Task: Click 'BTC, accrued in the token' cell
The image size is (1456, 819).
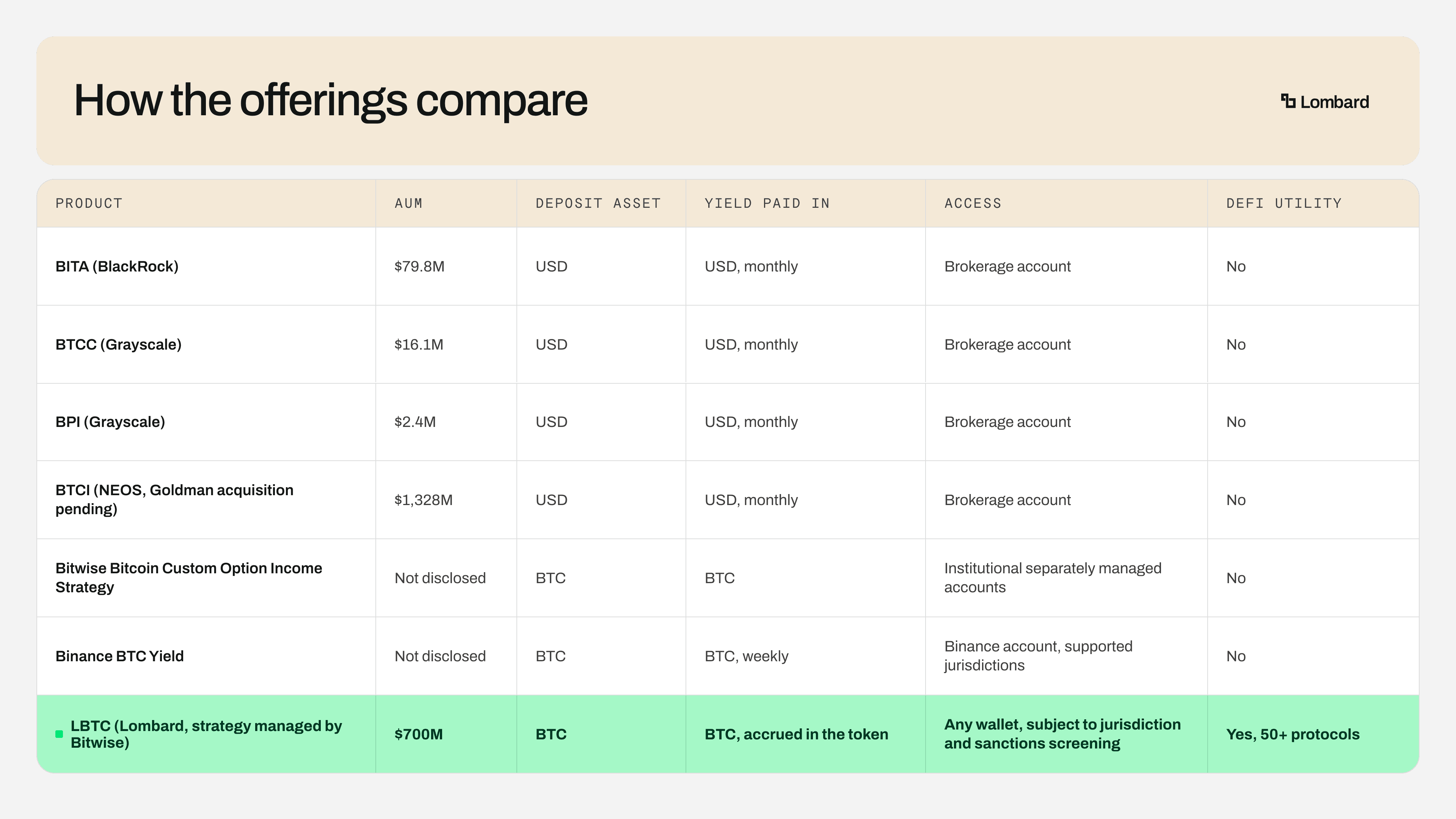Action: (x=796, y=734)
